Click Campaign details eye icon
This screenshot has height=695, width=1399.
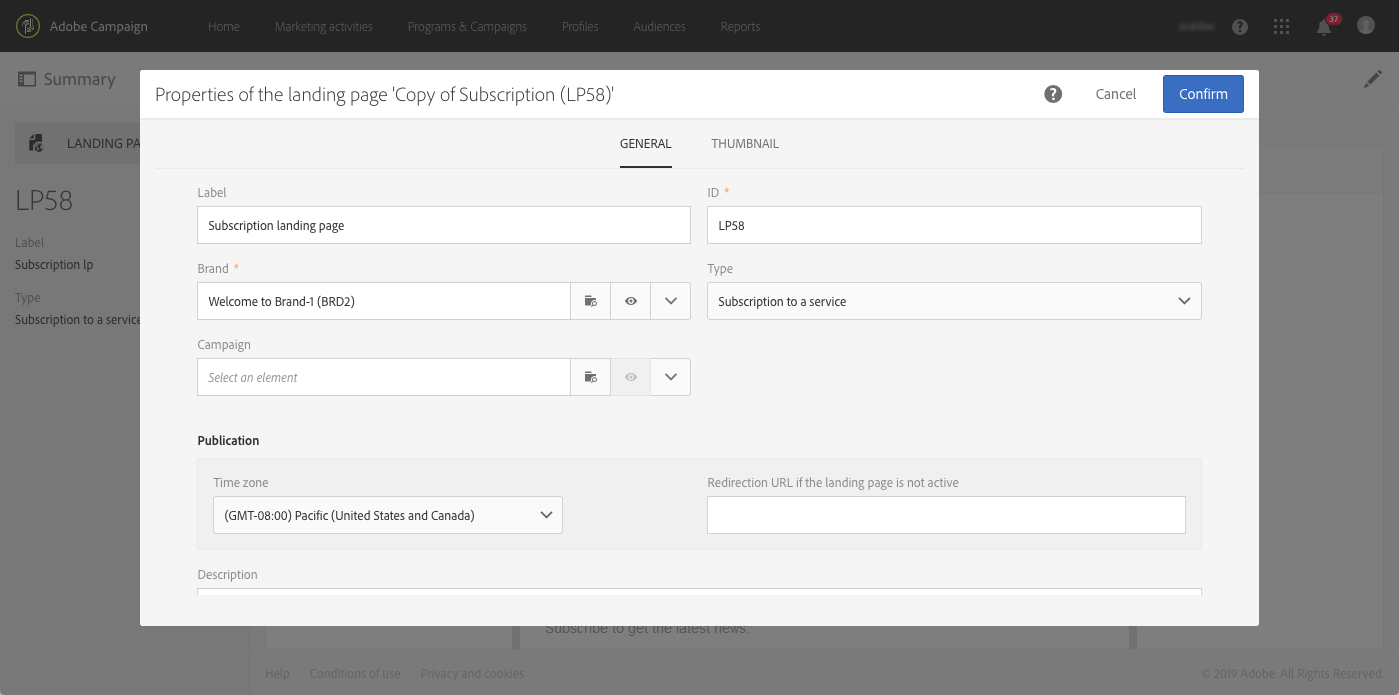click(631, 377)
